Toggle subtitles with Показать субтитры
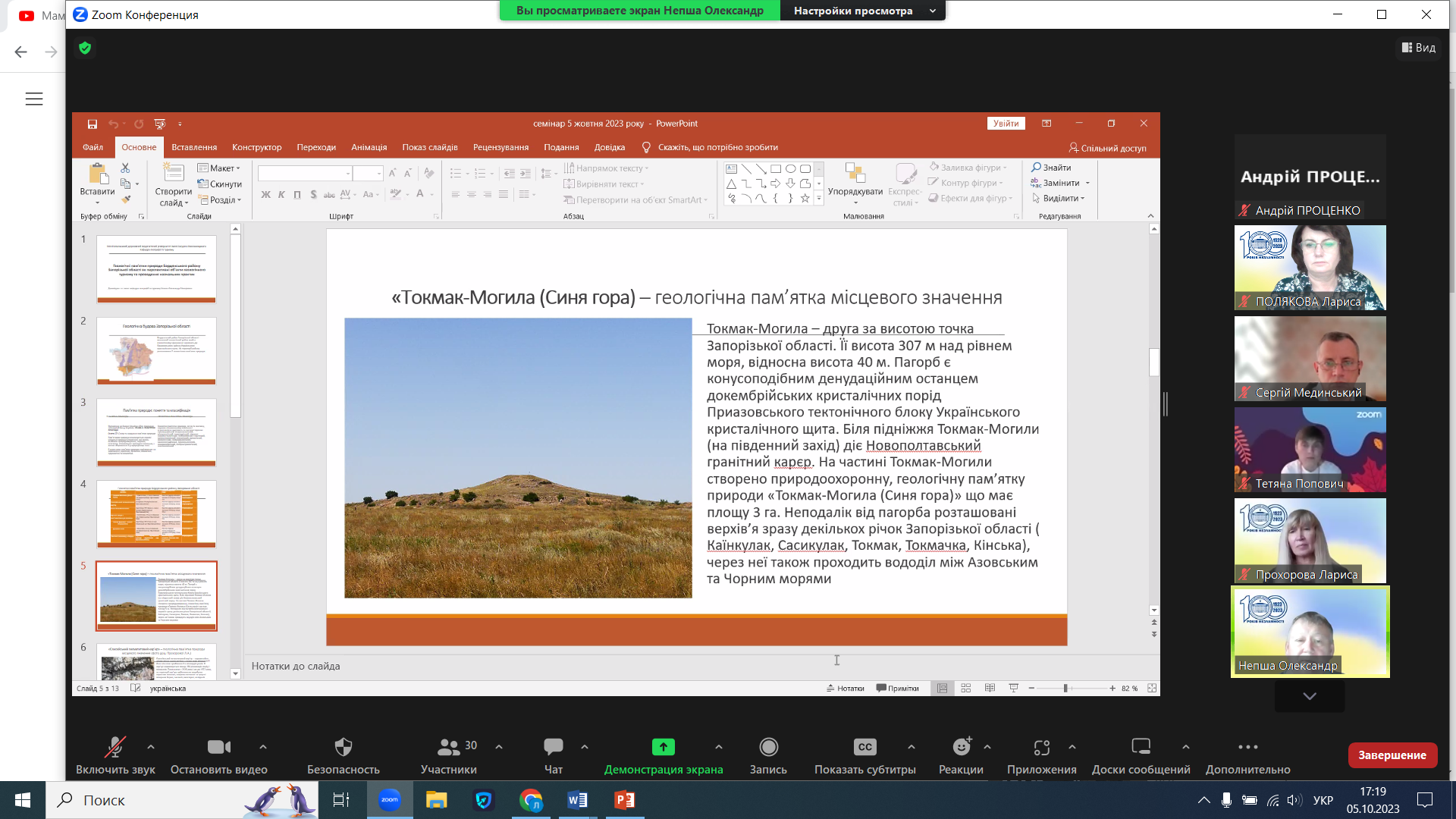 (864, 747)
